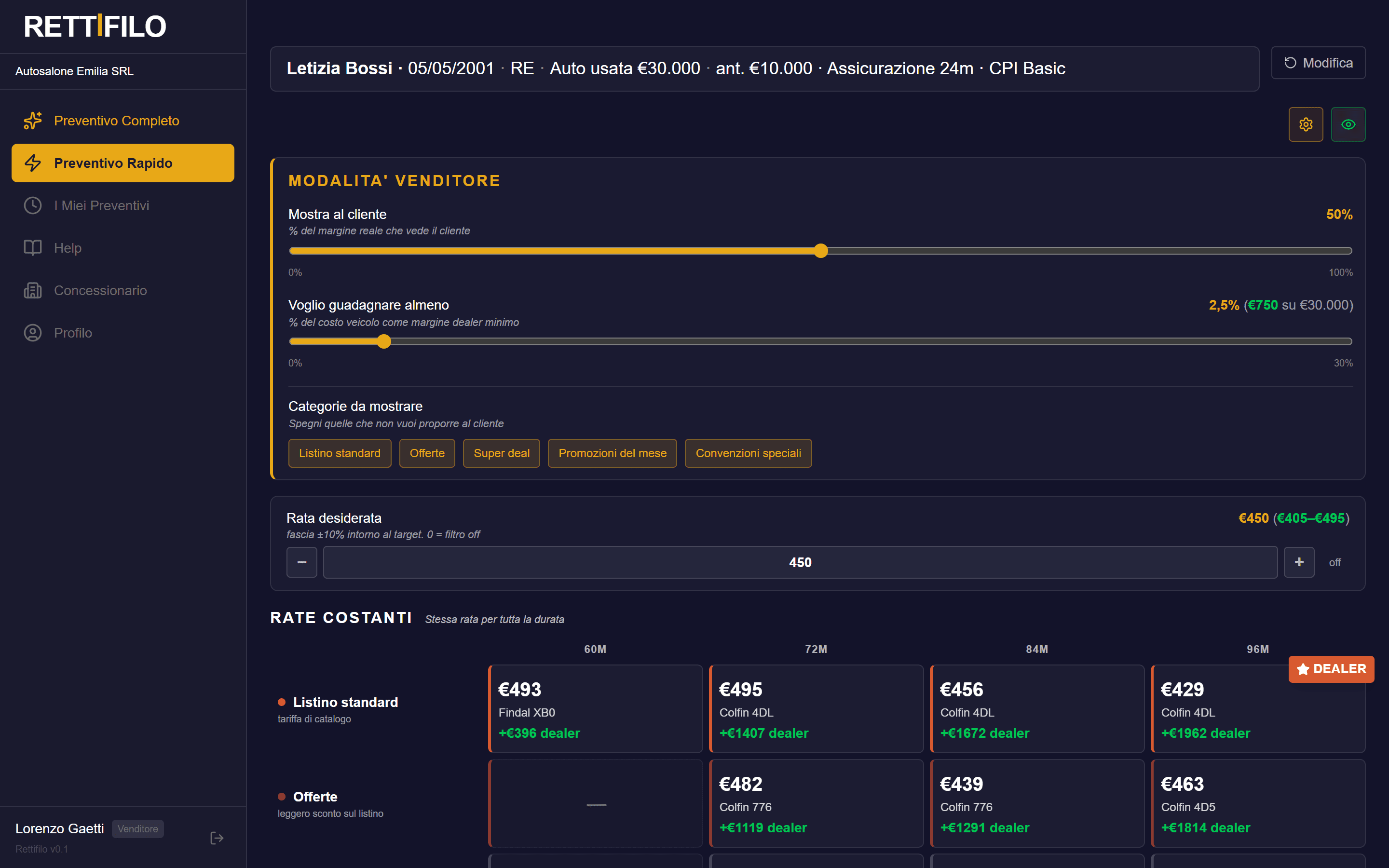Click the logout icon at the sidebar bottom
The width and height of the screenshot is (1389, 868).
217,838
